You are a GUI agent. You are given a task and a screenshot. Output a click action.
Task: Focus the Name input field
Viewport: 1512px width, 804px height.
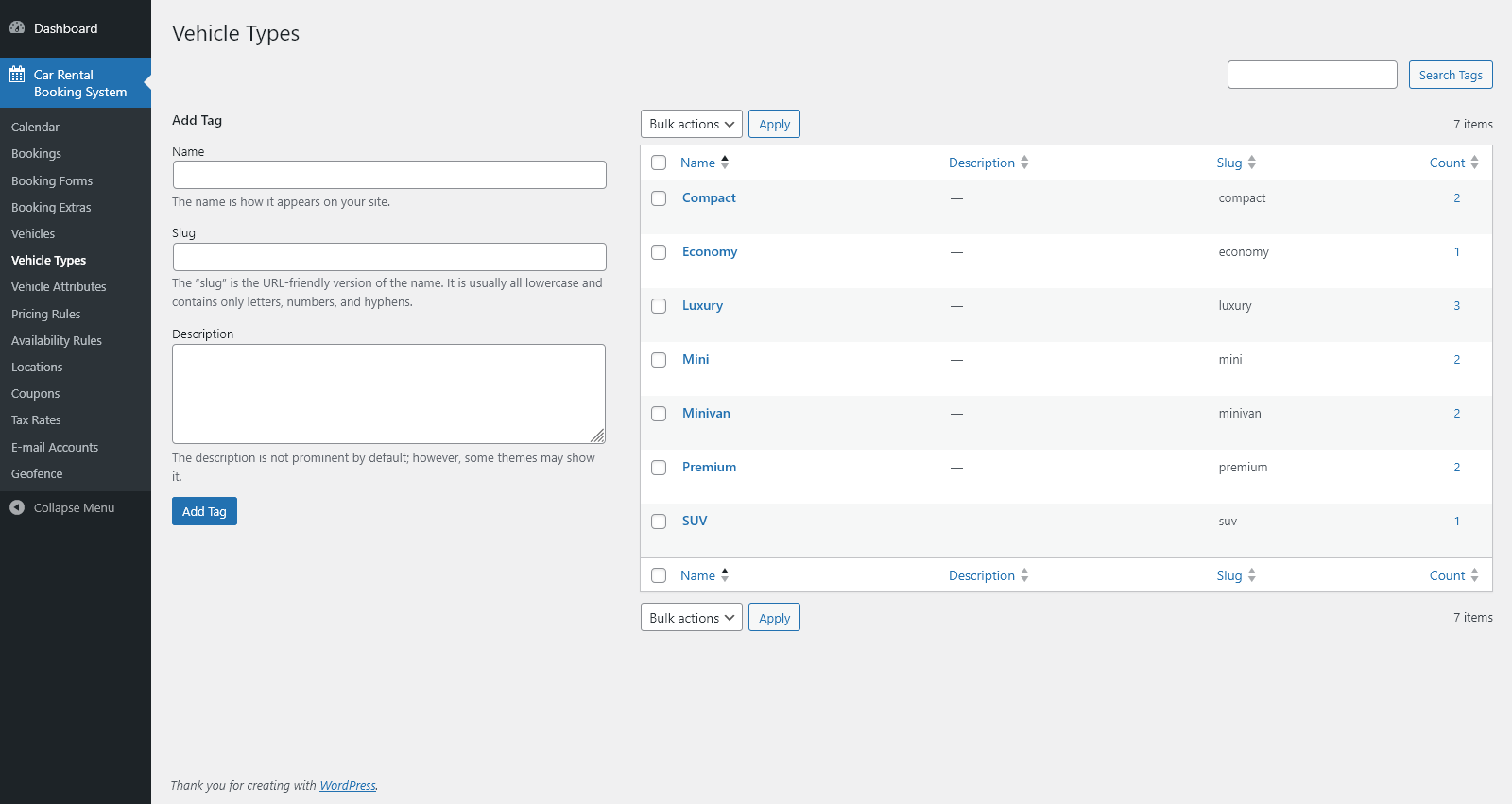(x=389, y=175)
